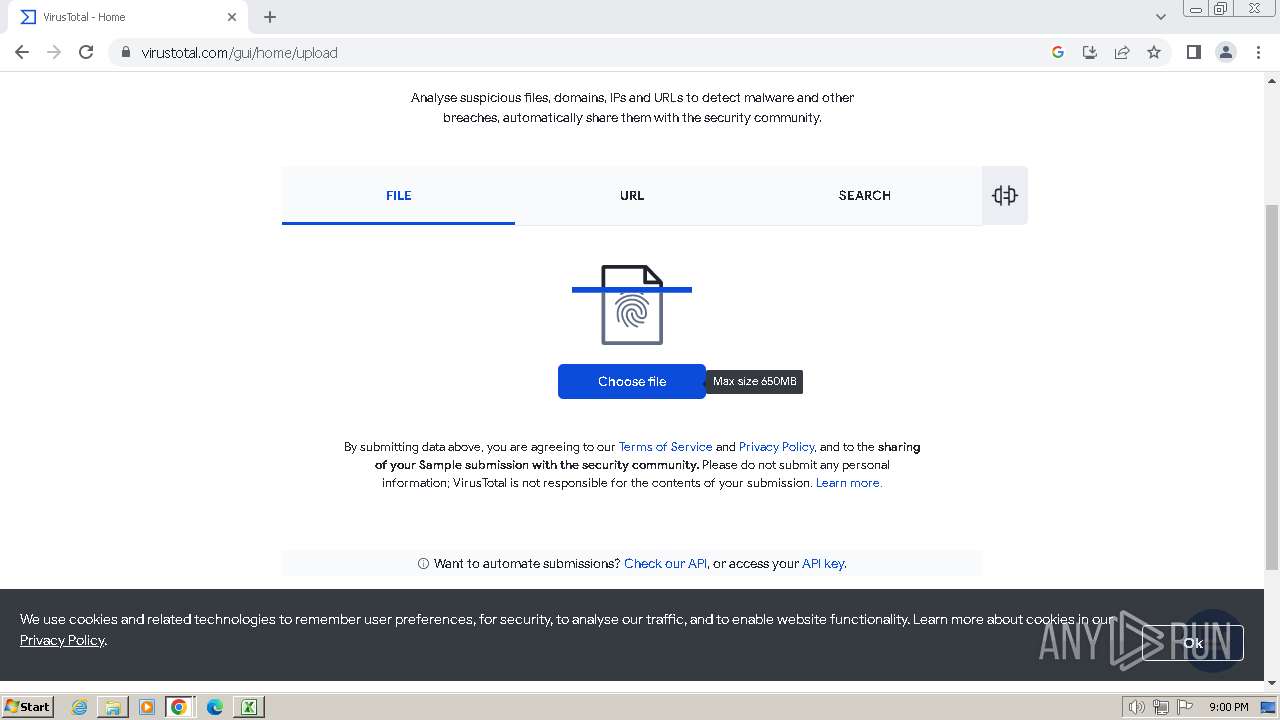Click the volume icon in system tray
Screen dimensions: 1280x720
point(1136,707)
